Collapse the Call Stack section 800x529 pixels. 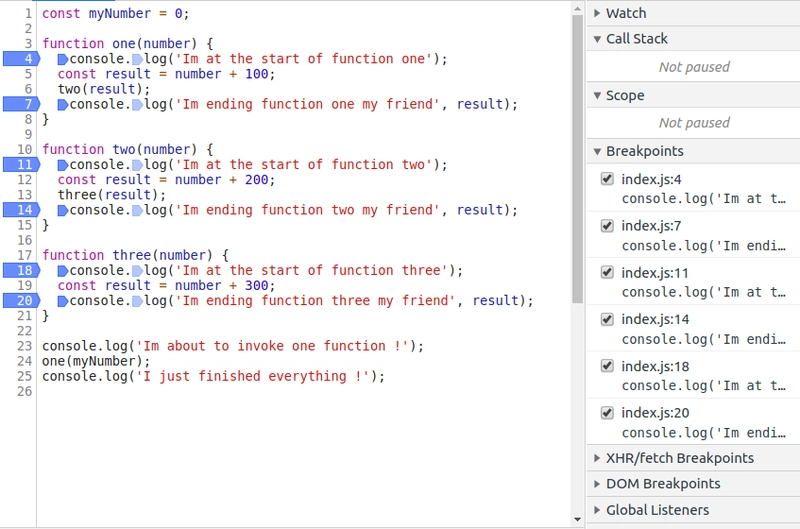636,39
